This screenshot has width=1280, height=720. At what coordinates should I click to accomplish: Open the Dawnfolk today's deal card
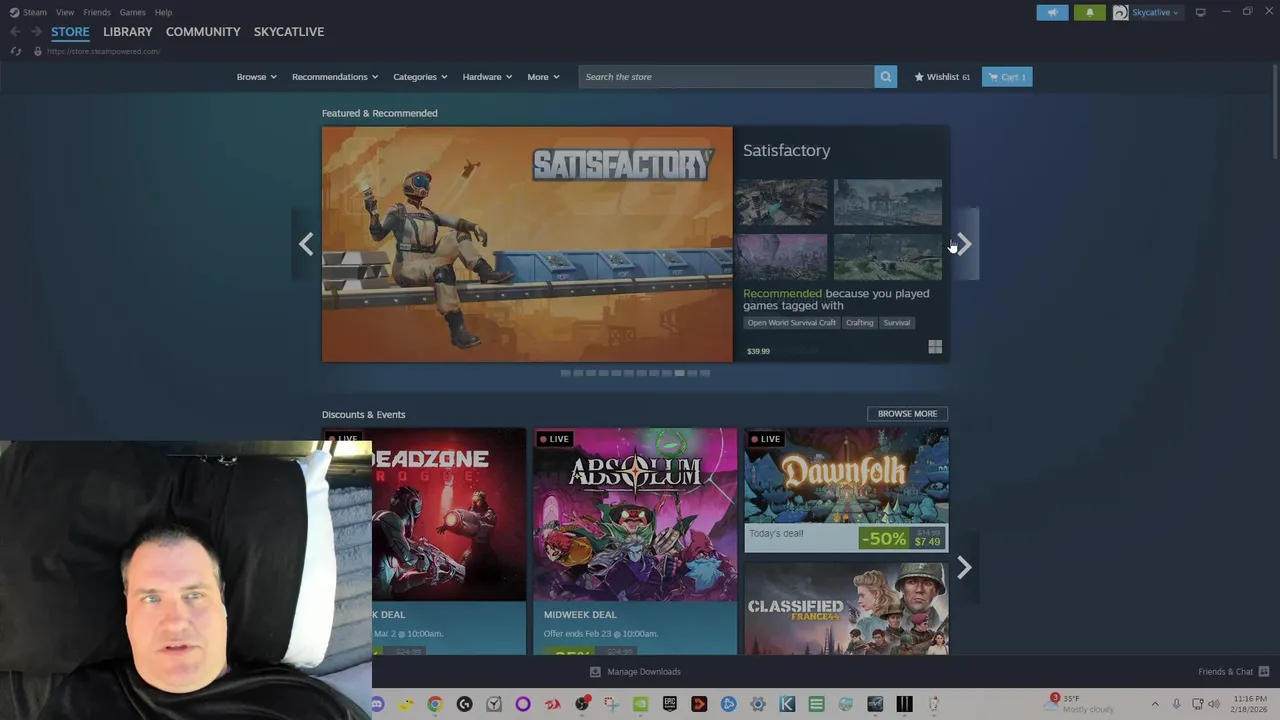tap(846, 490)
